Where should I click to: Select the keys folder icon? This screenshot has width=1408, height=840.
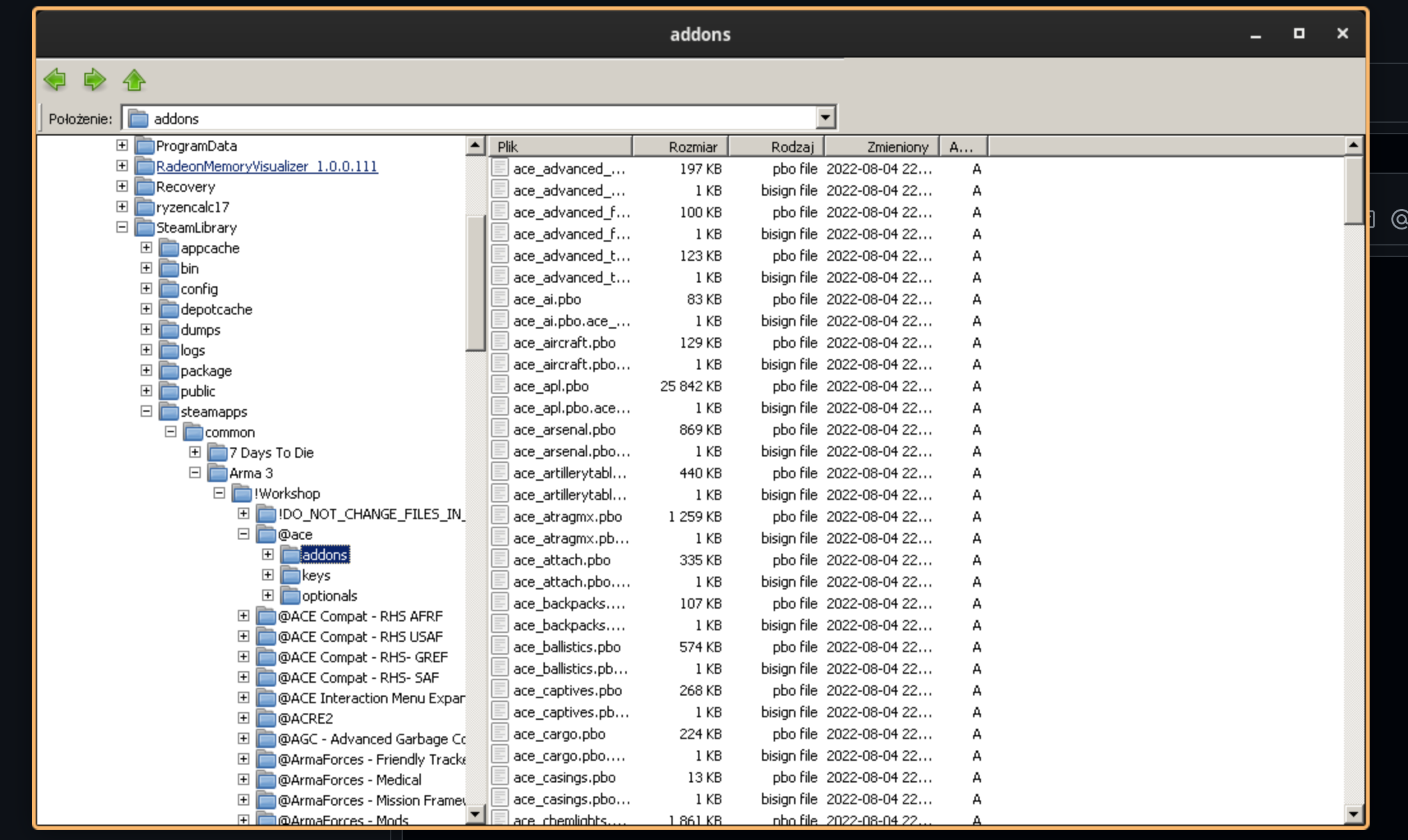pos(291,575)
